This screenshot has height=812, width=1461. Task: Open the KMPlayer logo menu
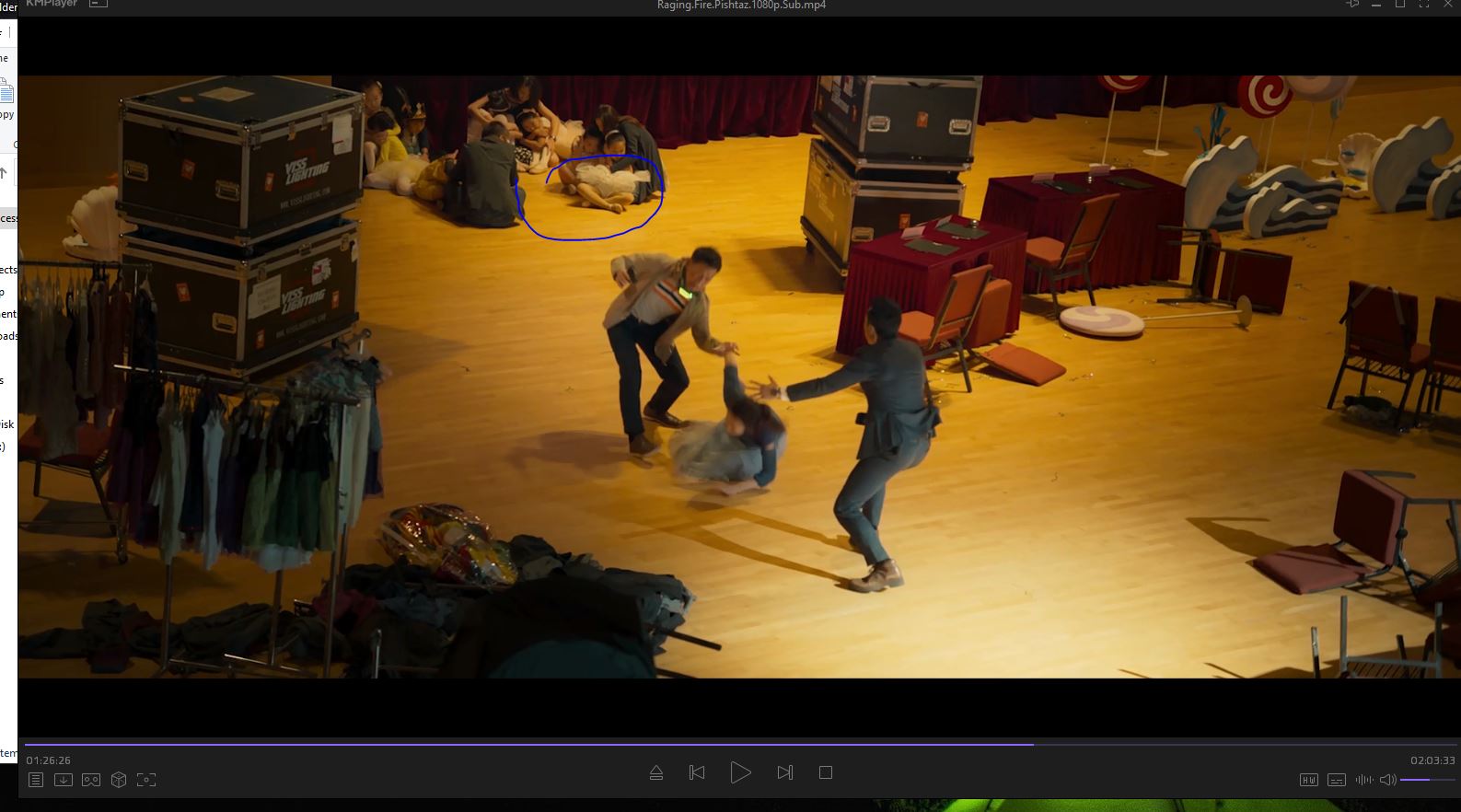(x=50, y=4)
